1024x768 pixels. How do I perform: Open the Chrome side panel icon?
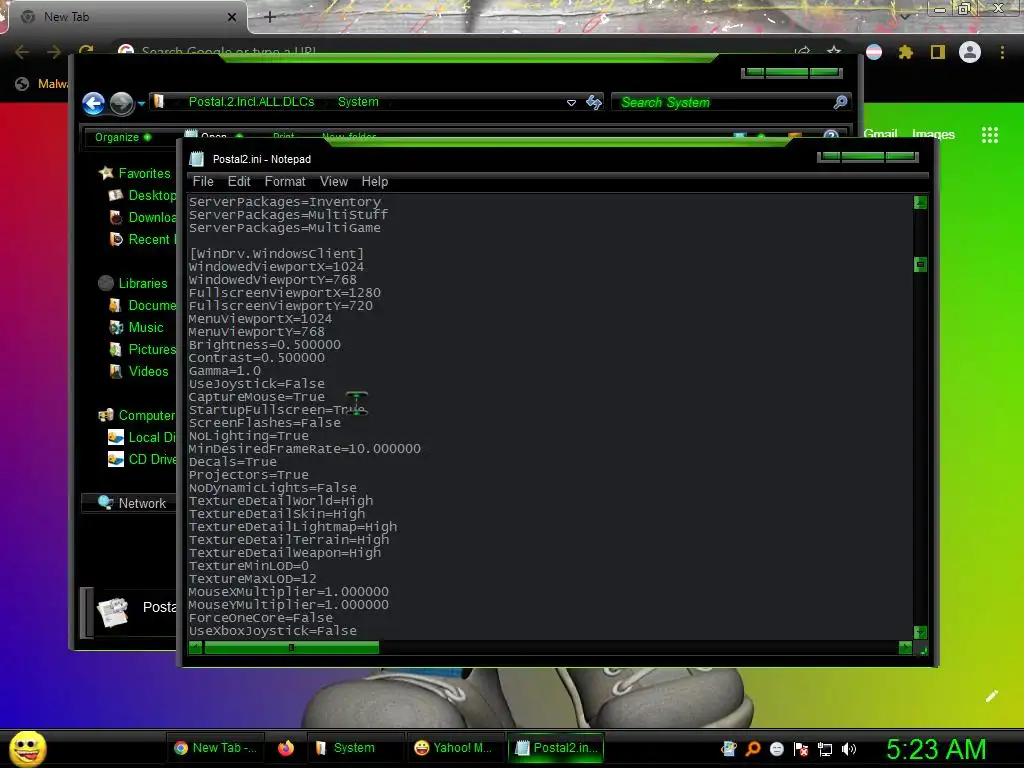938,52
